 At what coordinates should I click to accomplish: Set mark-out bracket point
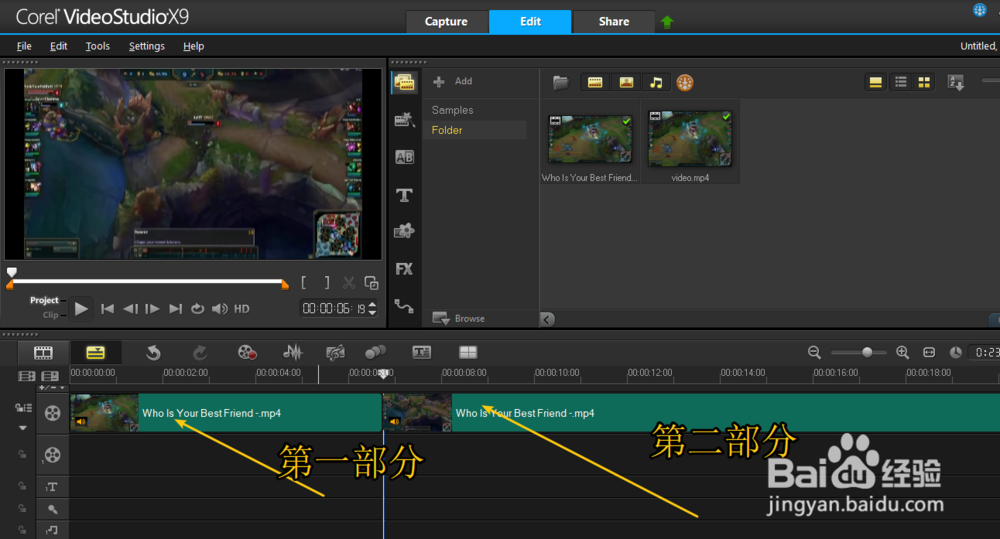click(327, 283)
